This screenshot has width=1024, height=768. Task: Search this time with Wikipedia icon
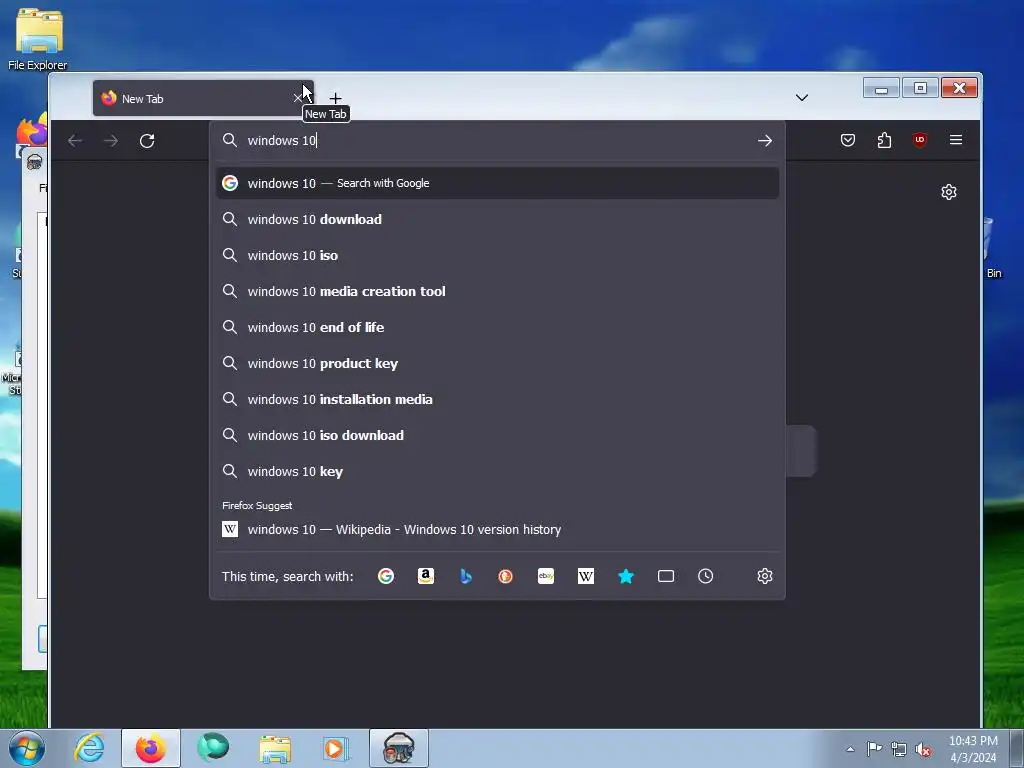click(x=586, y=576)
